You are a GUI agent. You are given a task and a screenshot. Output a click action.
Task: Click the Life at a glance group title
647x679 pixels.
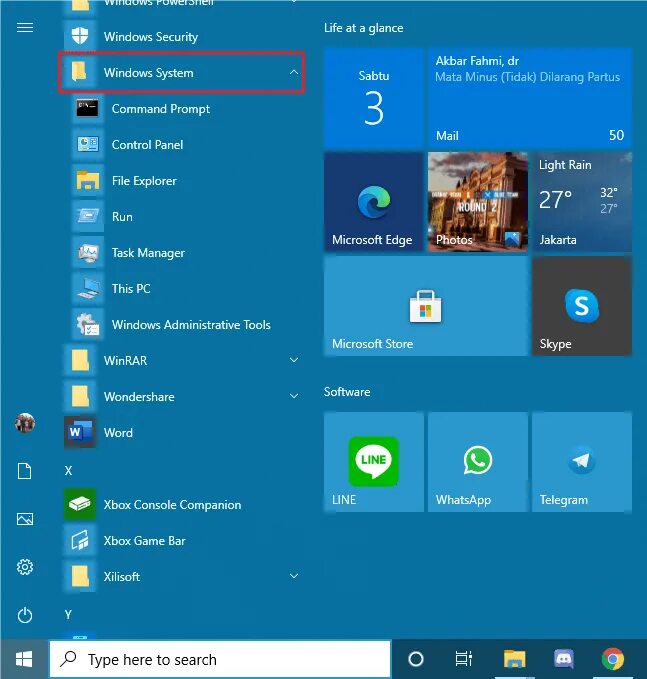click(363, 28)
